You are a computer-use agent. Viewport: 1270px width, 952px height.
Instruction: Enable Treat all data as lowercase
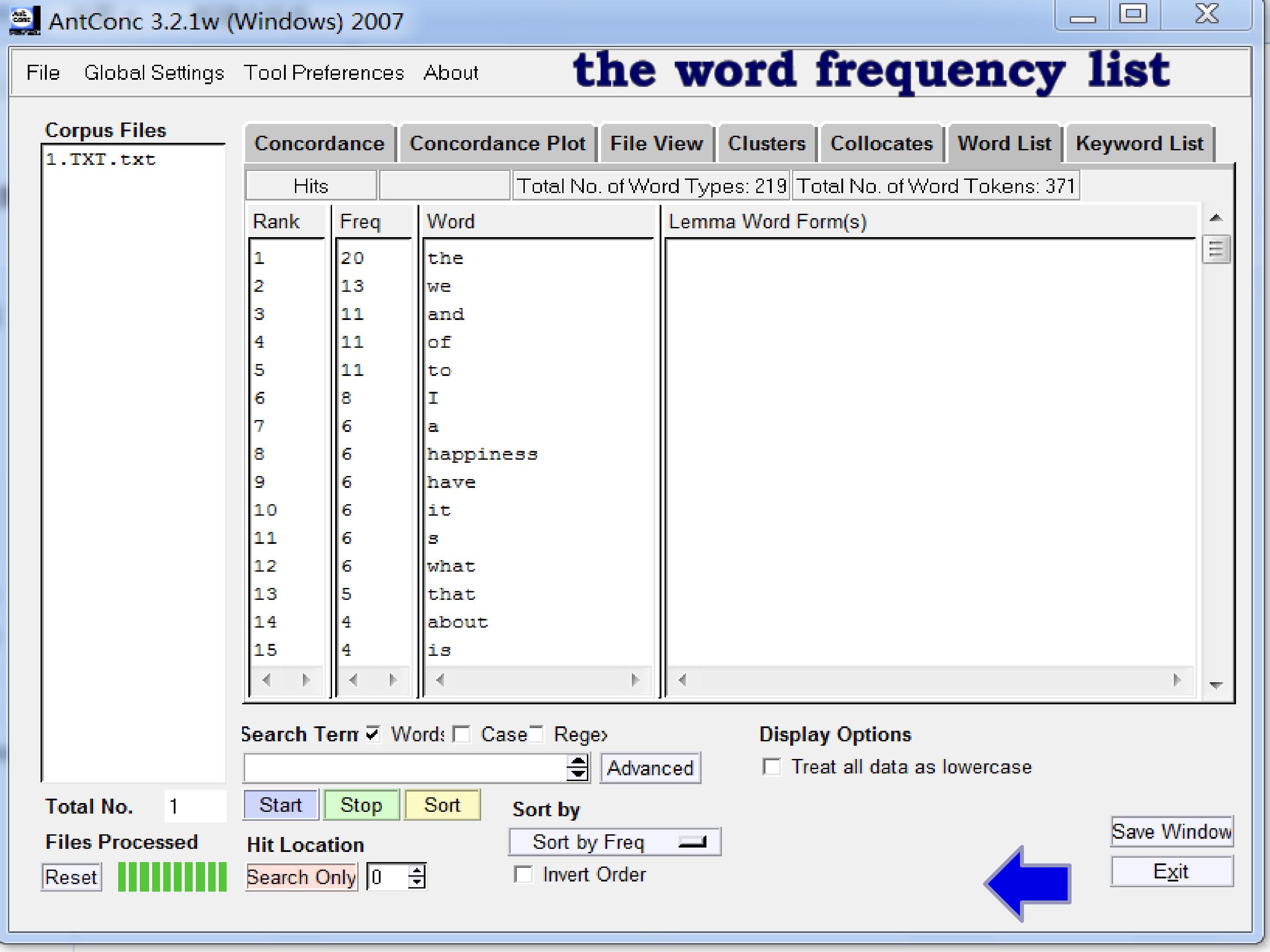pyautogui.click(x=771, y=766)
